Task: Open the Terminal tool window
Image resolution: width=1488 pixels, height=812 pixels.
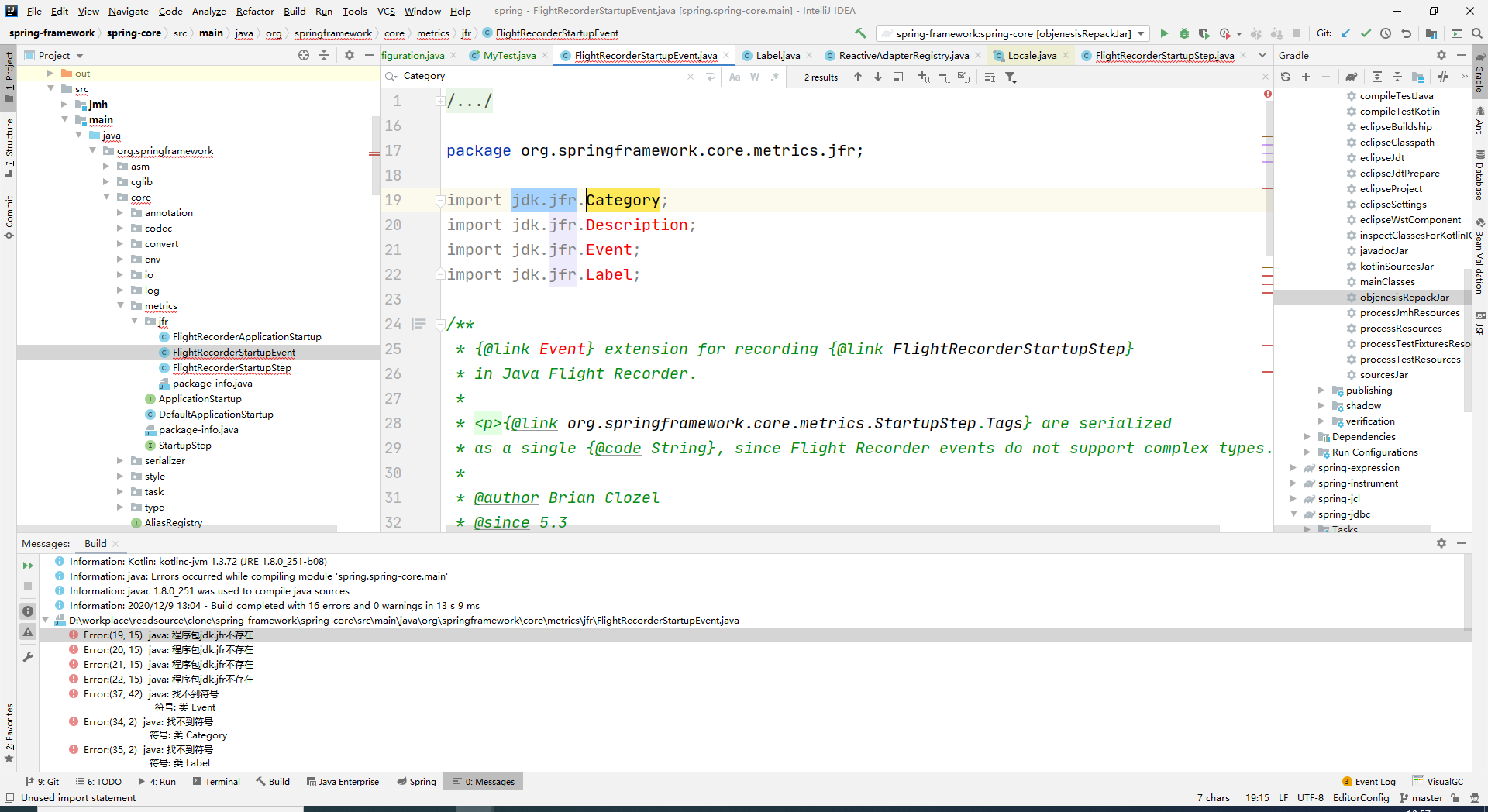Action: tap(216, 782)
